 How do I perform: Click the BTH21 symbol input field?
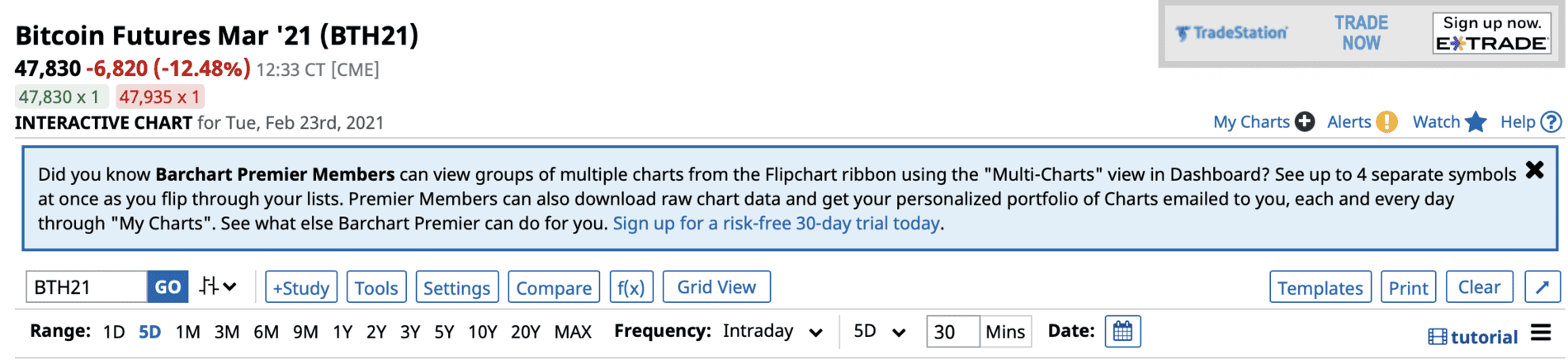[87, 287]
